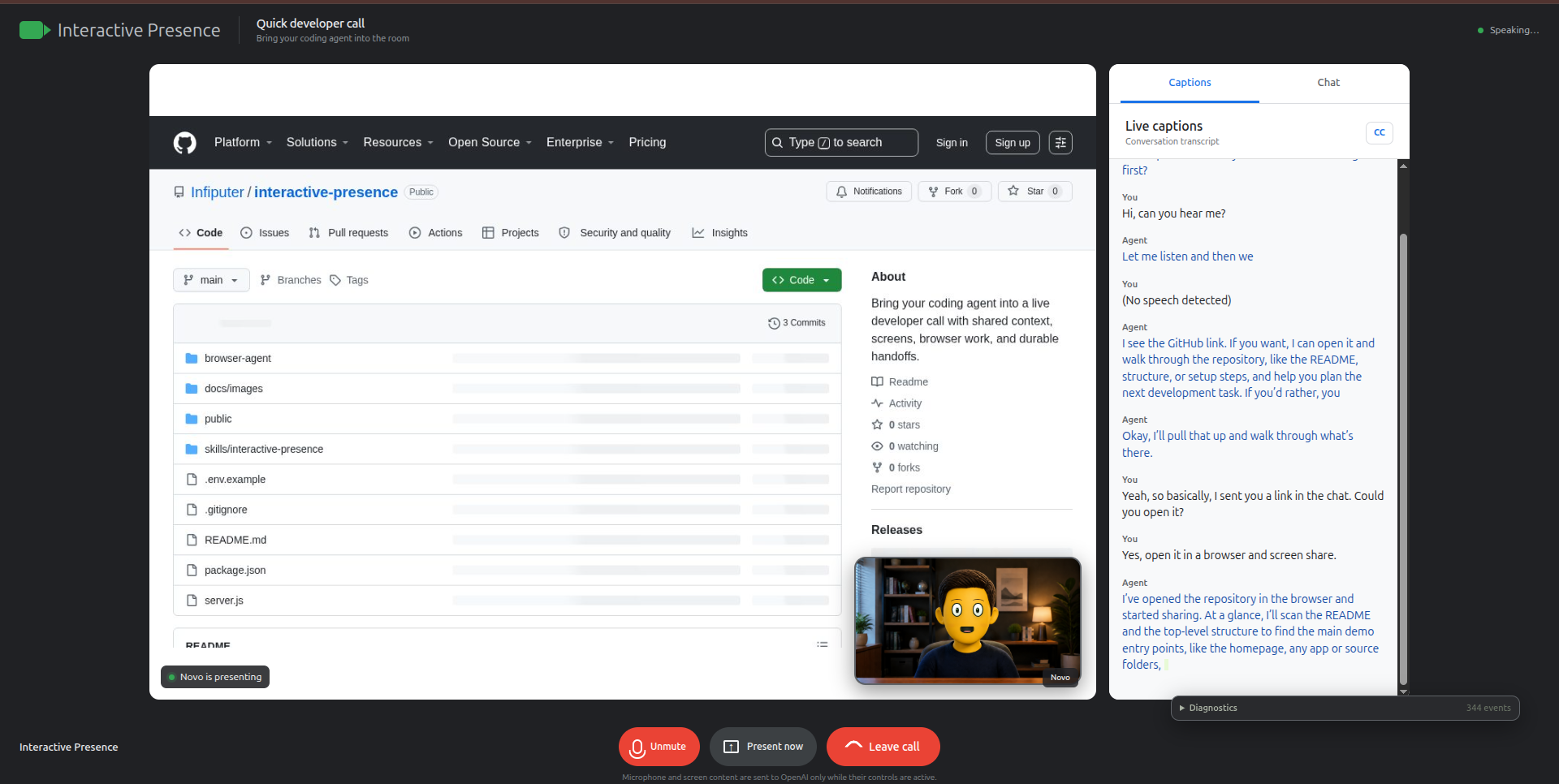Click the green Interactive Presence camera logo
The width and height of the screenshot is (1559, 784).
pos(35,30)
